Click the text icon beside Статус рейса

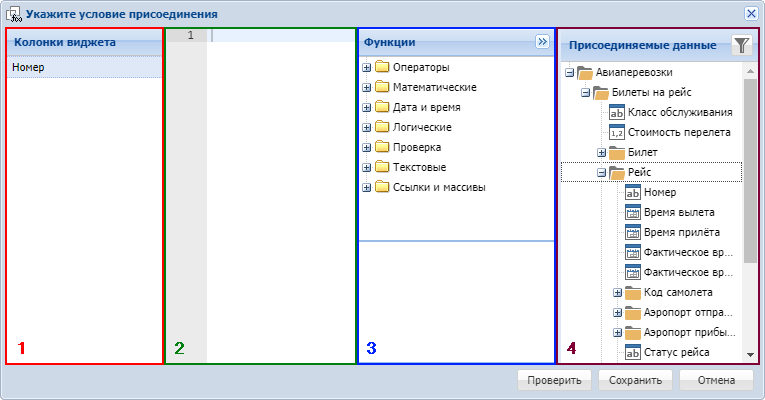[632, 352]
